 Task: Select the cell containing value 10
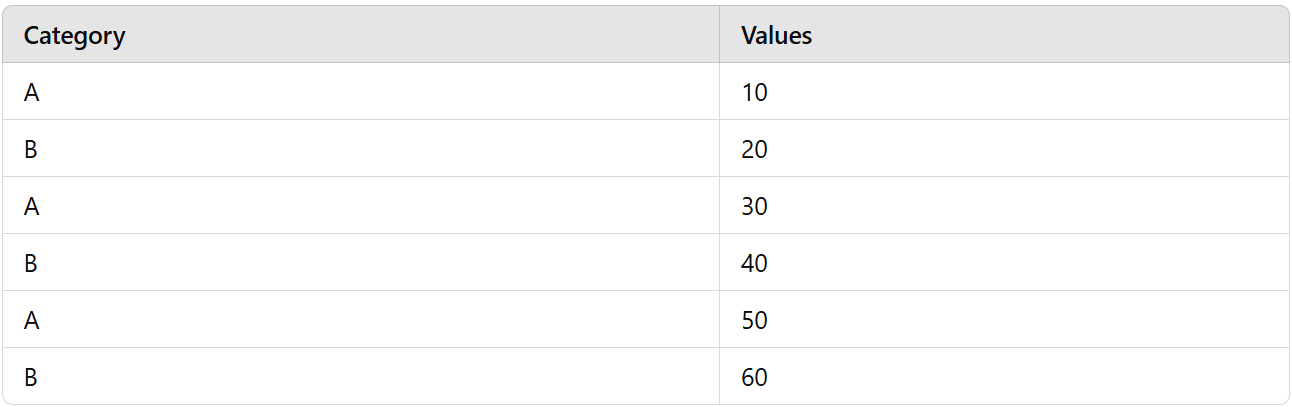tap(1004, 92)
